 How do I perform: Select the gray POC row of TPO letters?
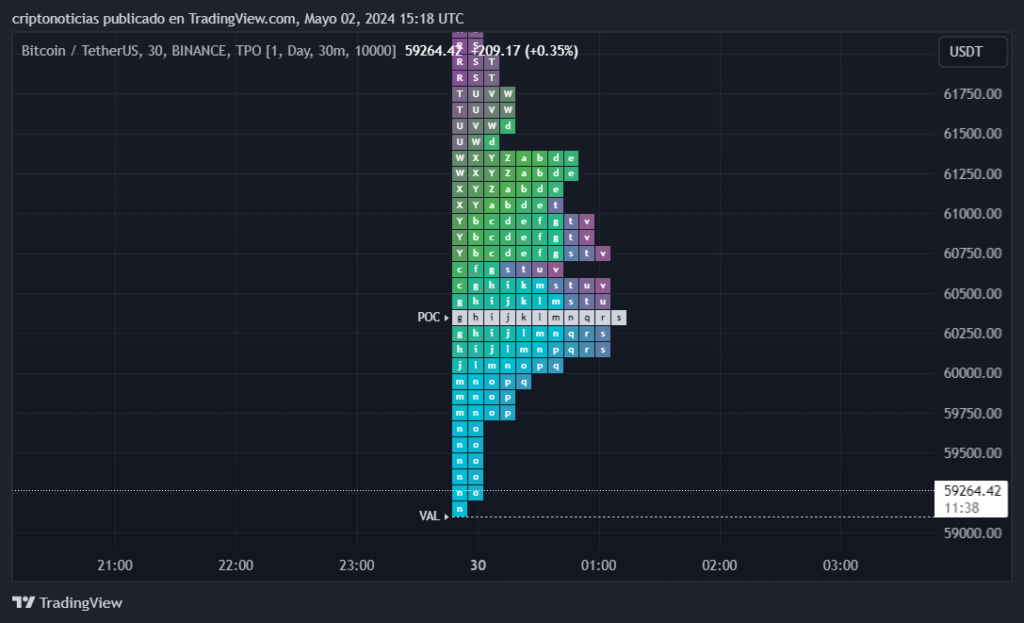coord(539,317)
